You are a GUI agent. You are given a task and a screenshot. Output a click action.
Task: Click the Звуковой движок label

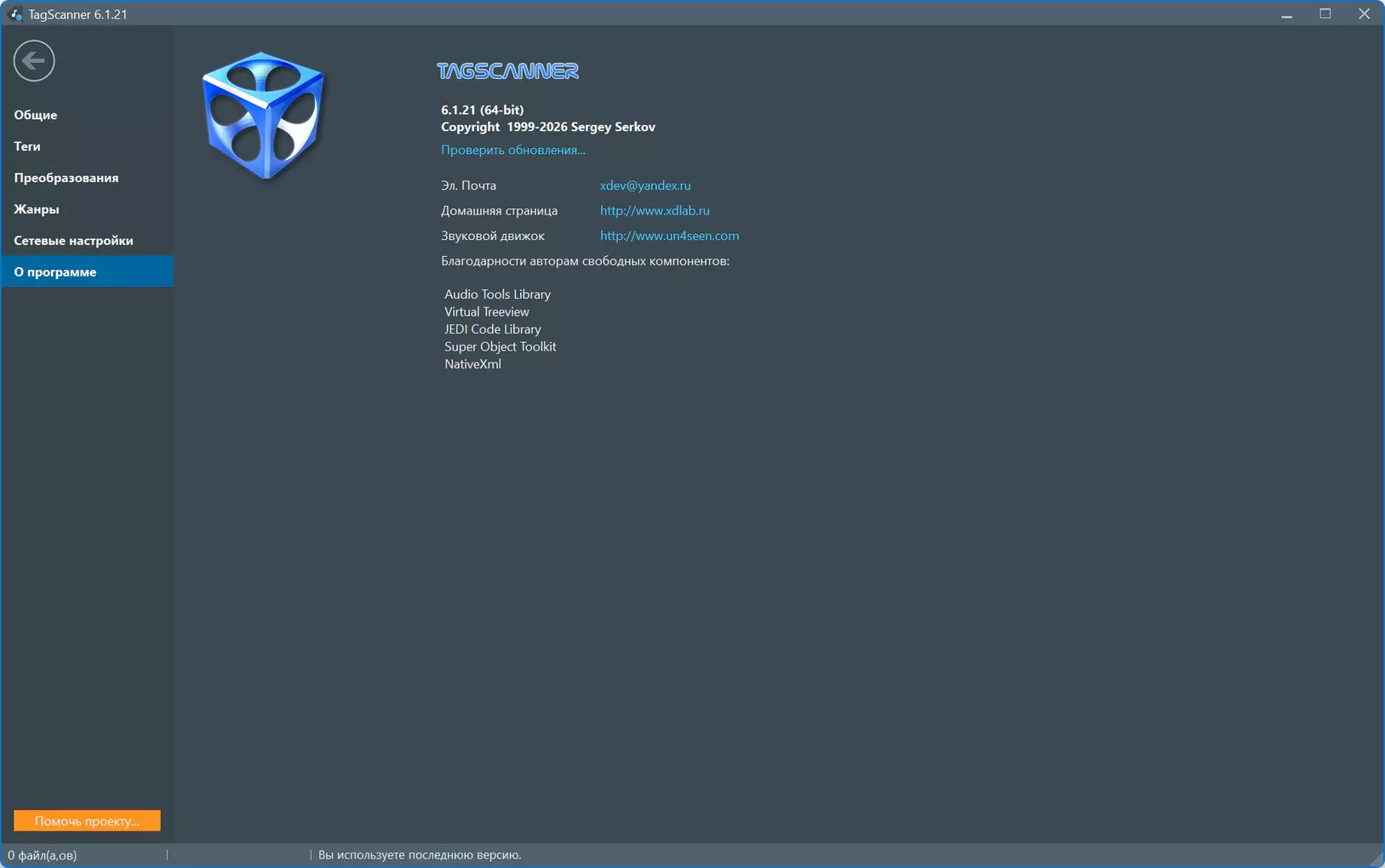(493, 236)
